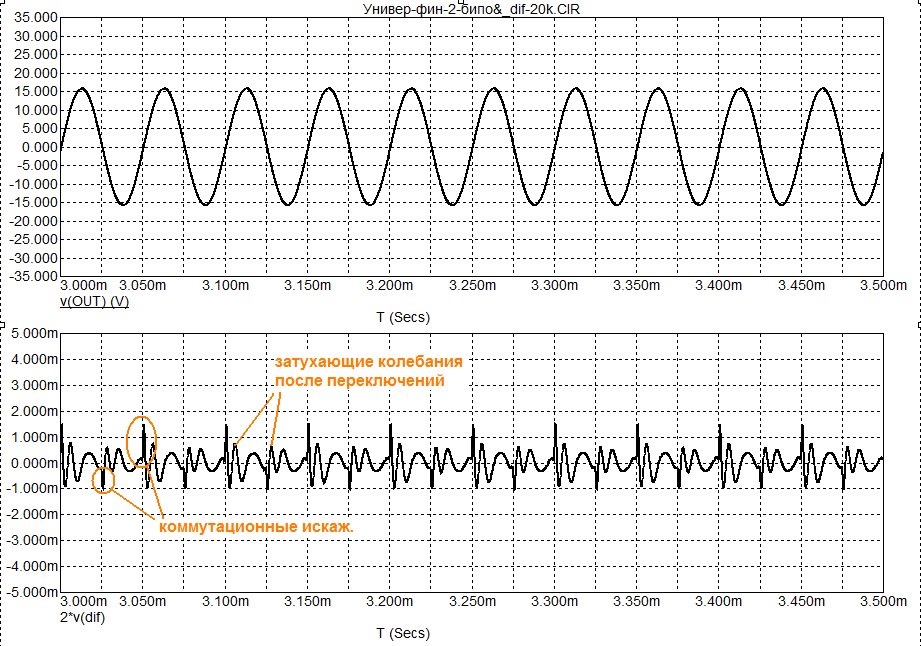Select the v(OUT) (V) curve label
This screenshot has height=646, width=921.
pyautogui.click(x=95, y=301)
